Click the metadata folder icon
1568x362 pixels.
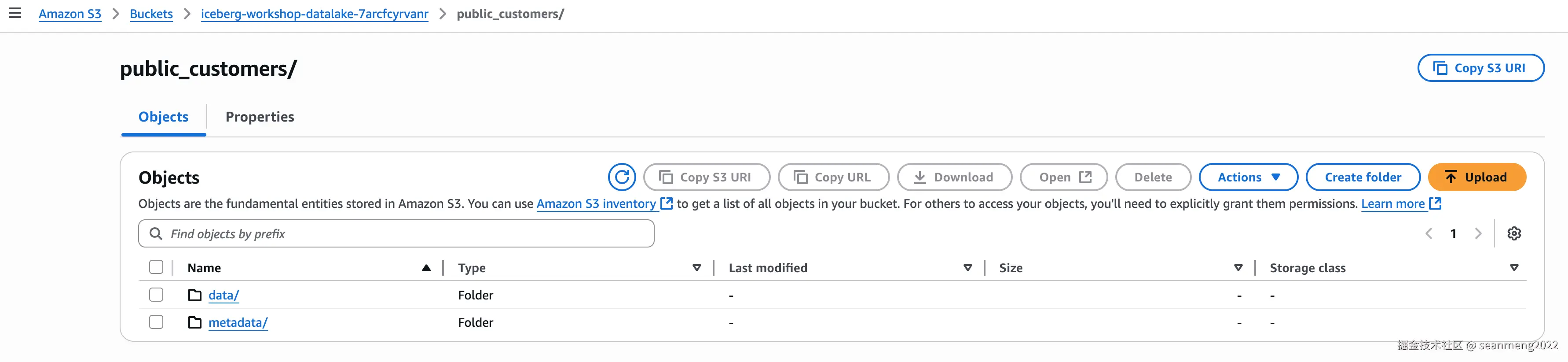195,322
